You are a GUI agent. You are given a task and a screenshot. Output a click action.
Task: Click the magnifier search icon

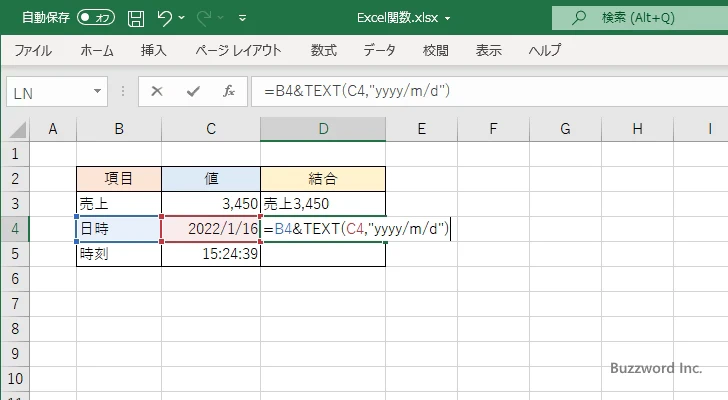578,18
